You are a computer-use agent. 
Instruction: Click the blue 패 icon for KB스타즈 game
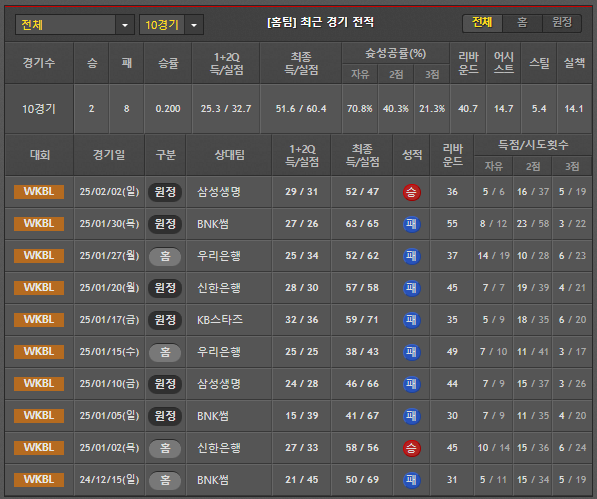click(x=412, y=320)
